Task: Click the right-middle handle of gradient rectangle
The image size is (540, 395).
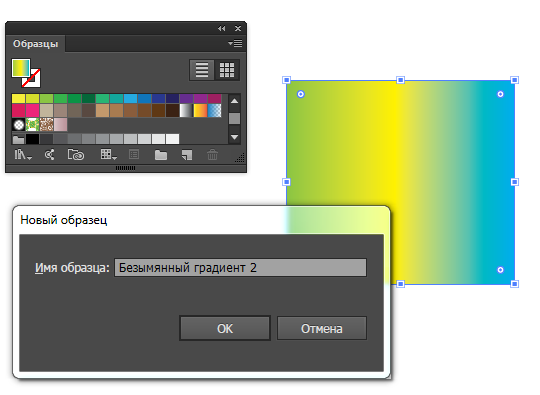Action: [x=515, y=182]
